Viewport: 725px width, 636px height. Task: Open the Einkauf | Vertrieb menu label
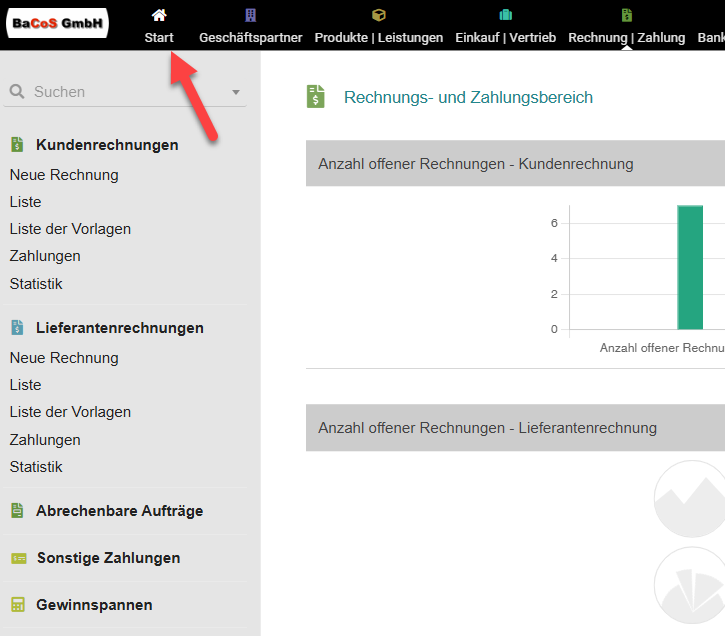(505, 38)
